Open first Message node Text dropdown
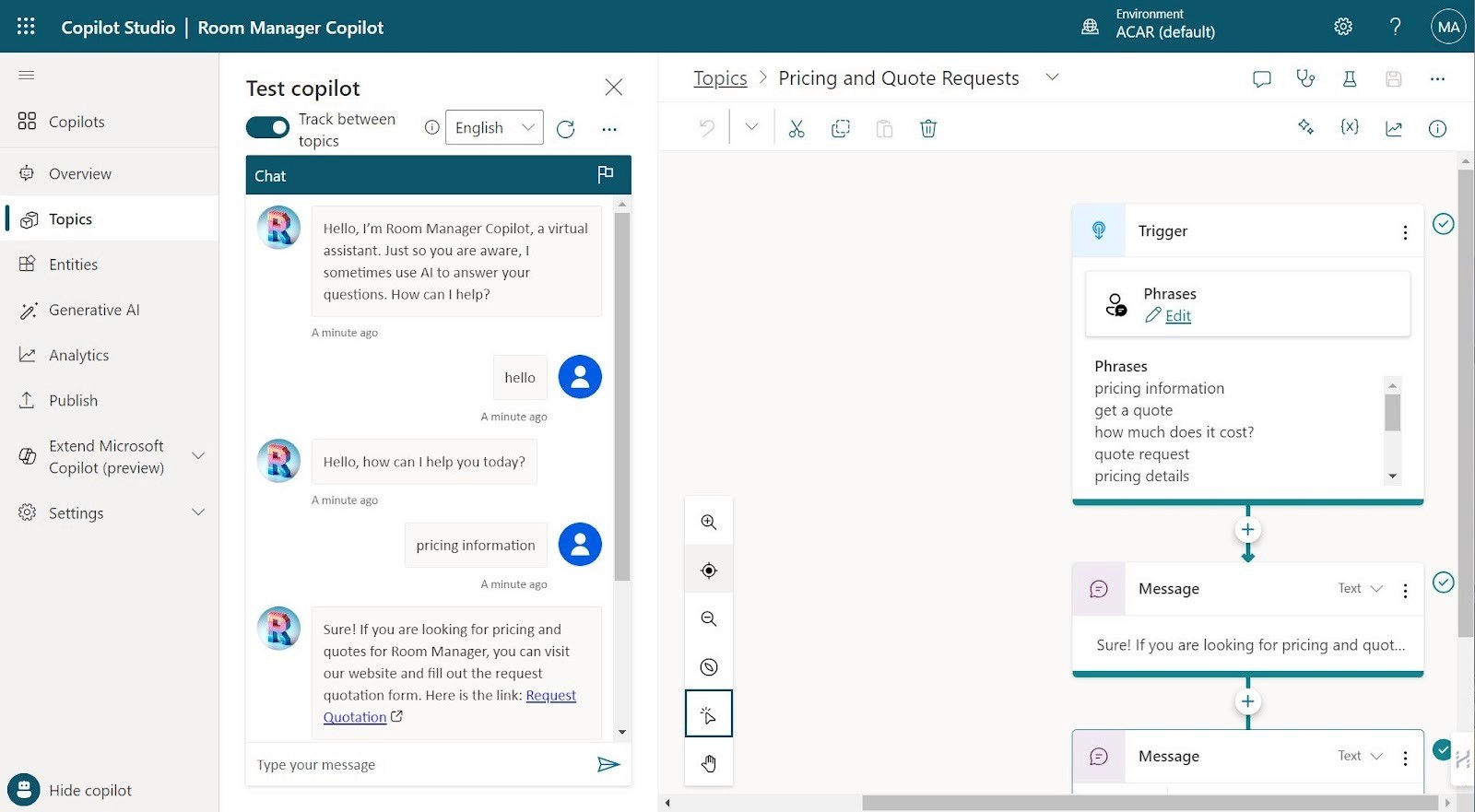This screenshot has width=1475, height=812. coord(1361,588)
